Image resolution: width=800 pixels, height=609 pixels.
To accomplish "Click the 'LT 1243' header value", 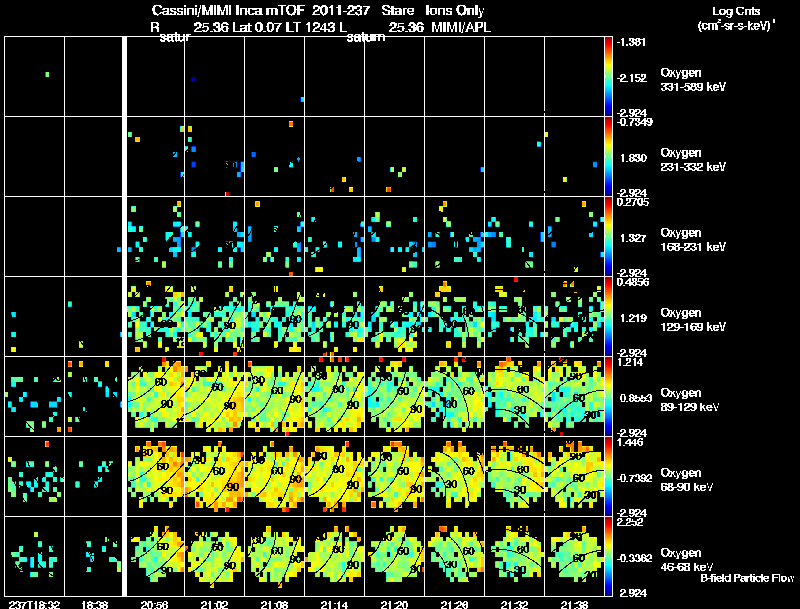I will point(310,27).
